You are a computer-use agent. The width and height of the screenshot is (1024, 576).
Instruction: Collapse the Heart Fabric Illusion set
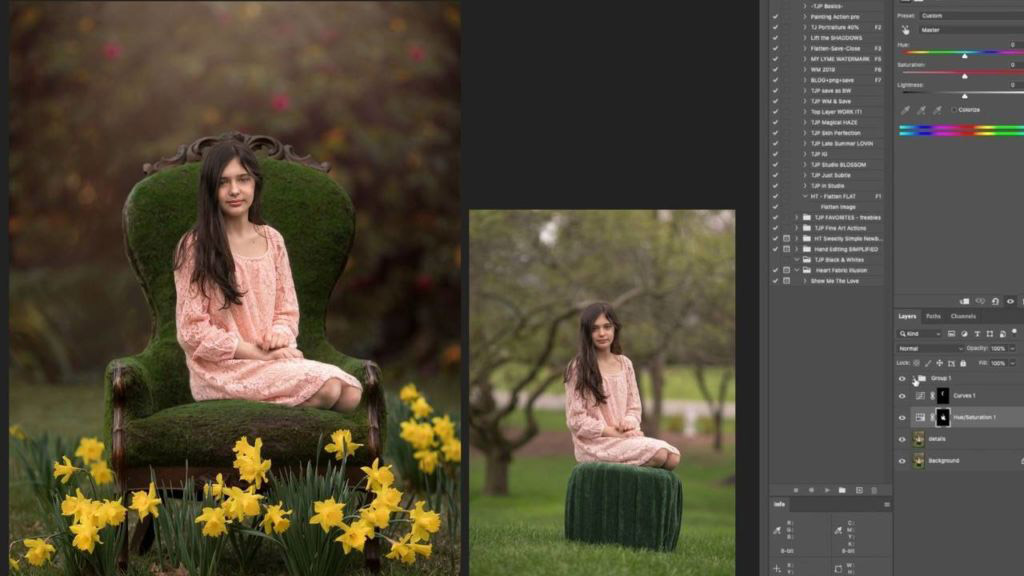click(x=797, y=270)
